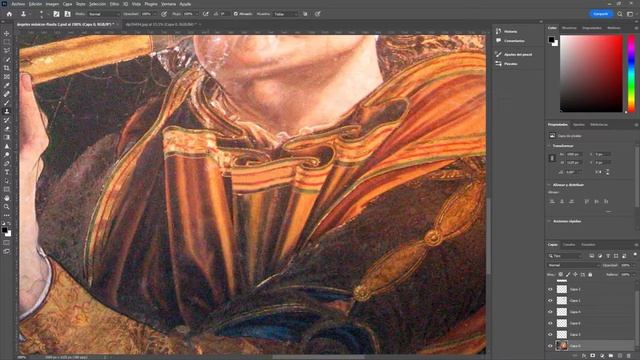Toggle the Alineado checkbox
This screenshot has height=360, width=640.
236,14
